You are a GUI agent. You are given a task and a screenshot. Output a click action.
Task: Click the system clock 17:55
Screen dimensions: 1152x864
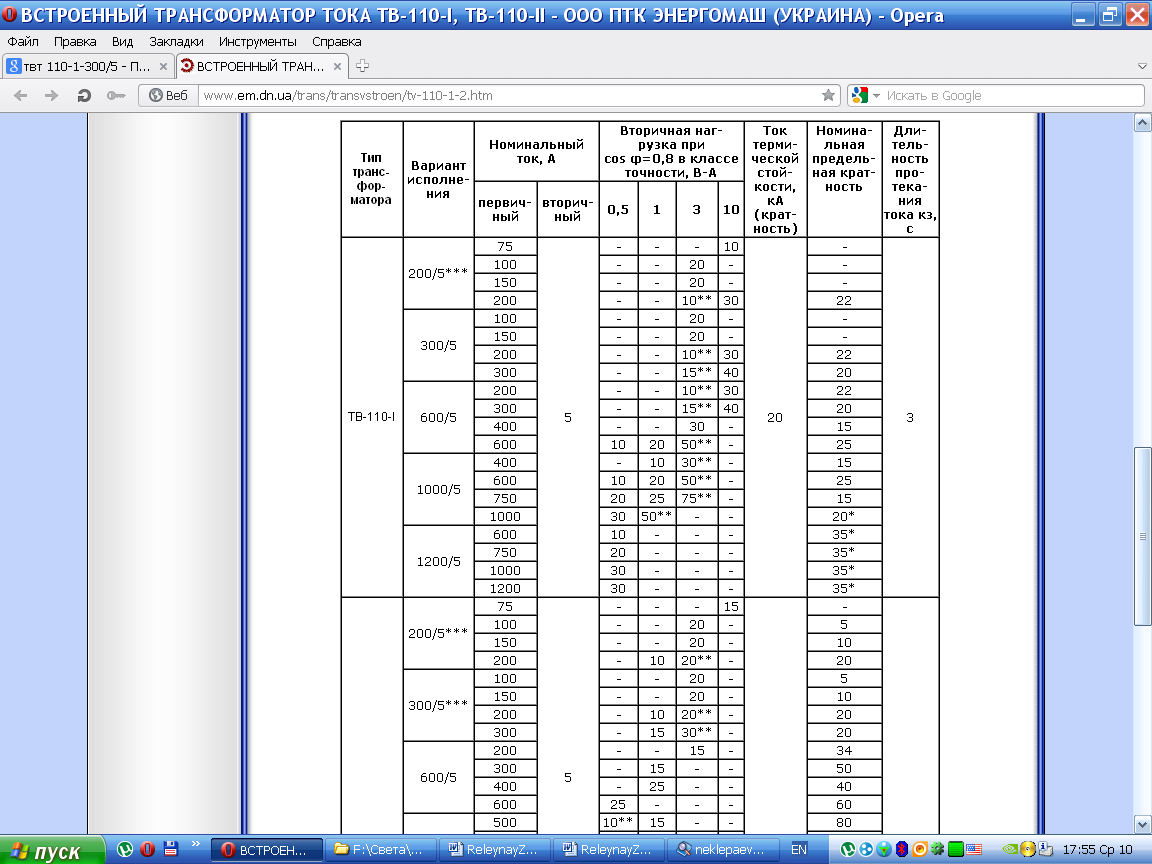click(x=1098, y=850)
